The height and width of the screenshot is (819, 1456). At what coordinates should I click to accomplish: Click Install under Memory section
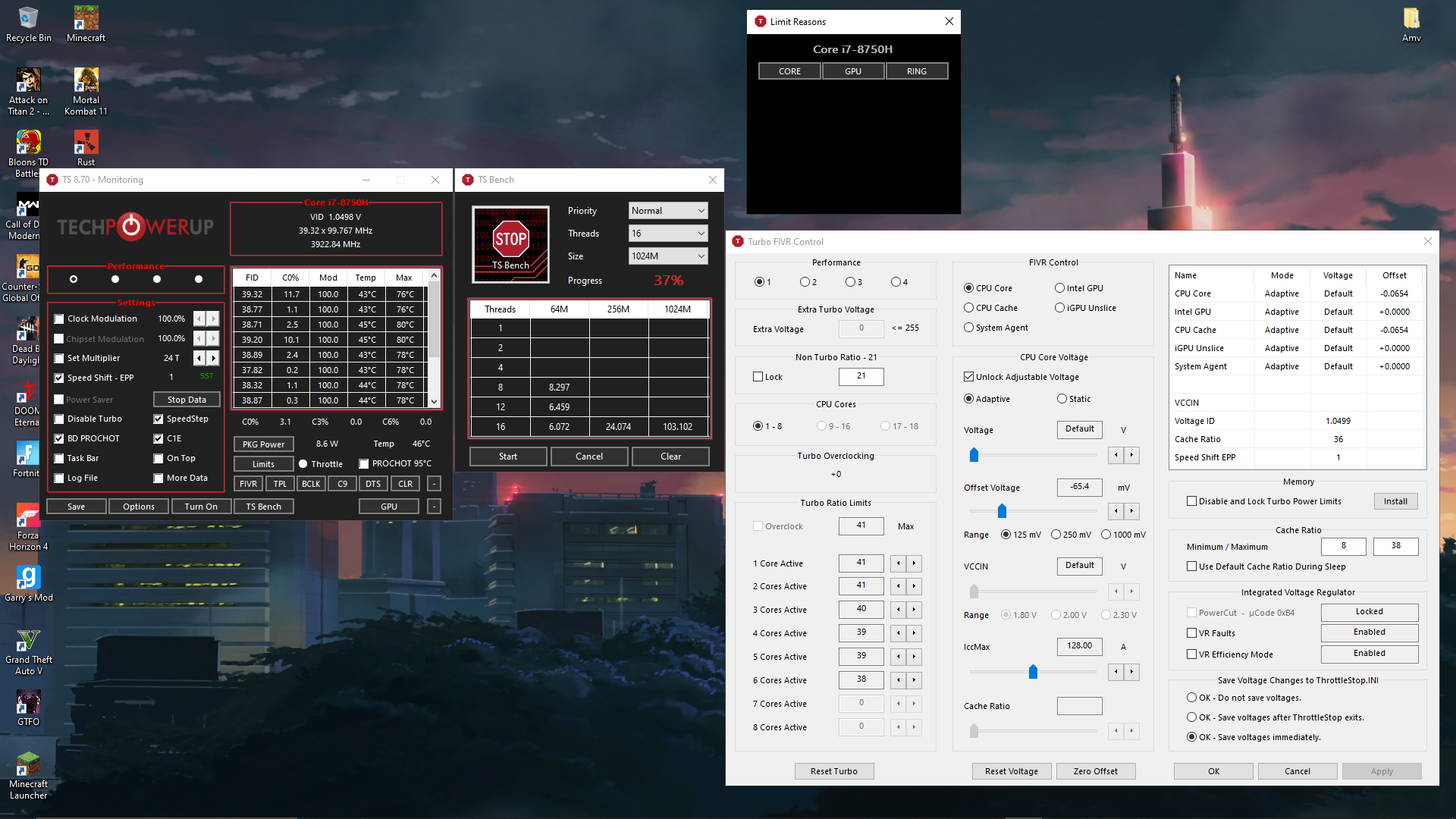[1395, 501]
